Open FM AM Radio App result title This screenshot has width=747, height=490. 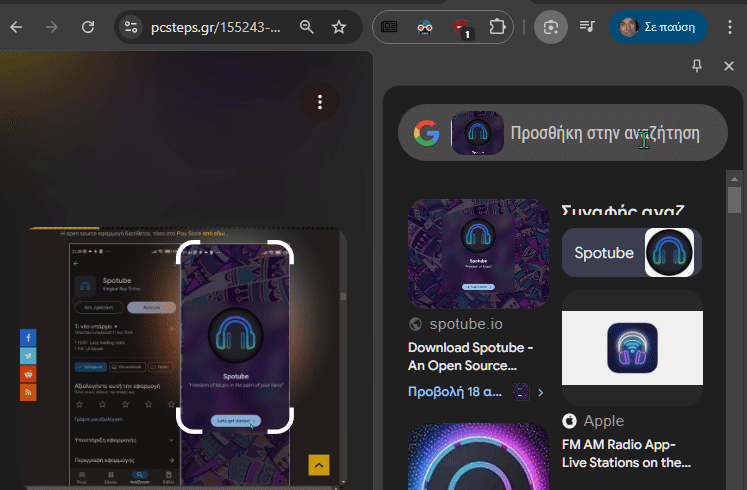626,453
